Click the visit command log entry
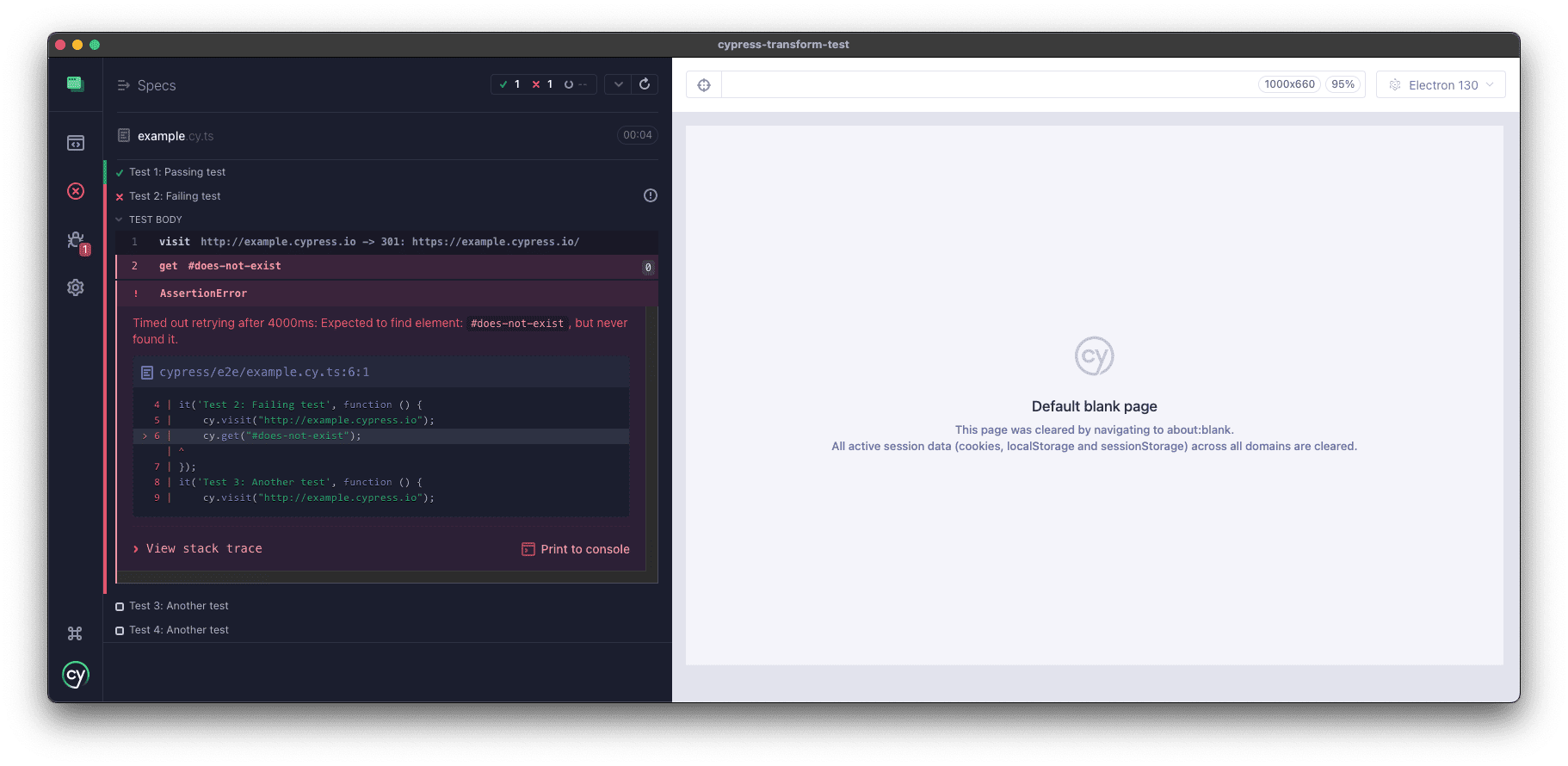This screenshot has width=1568, height=766. click(369, 242)
